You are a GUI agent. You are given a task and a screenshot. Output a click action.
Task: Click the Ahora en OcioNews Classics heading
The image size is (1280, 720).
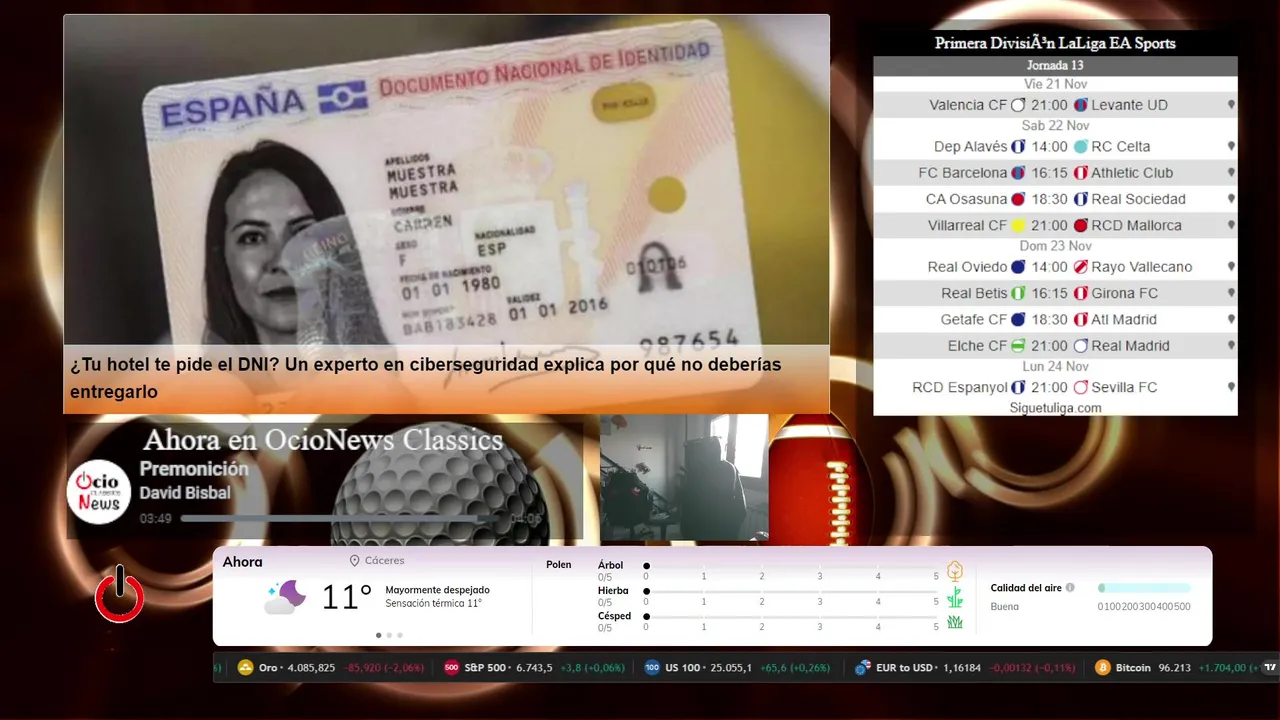coord(323,440)
